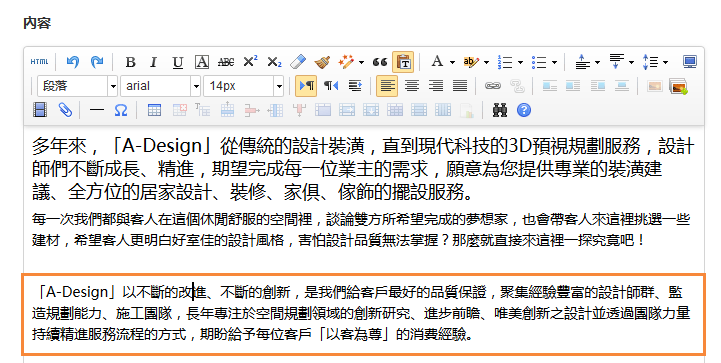Open the highlight color palette arrow
721x363 pixels.
(486, 62)
